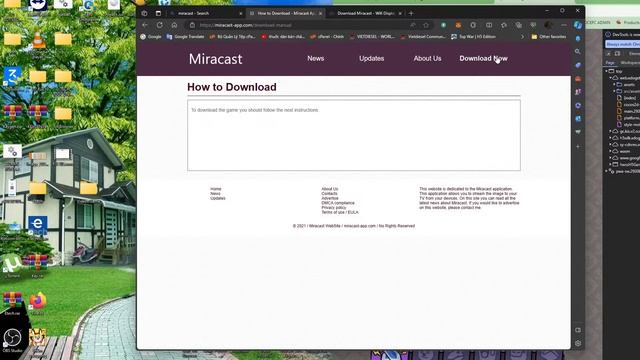Open Edge settings and more ellipsis menu
This screenshot has width=640, height=360.
[x=564, y=25]
